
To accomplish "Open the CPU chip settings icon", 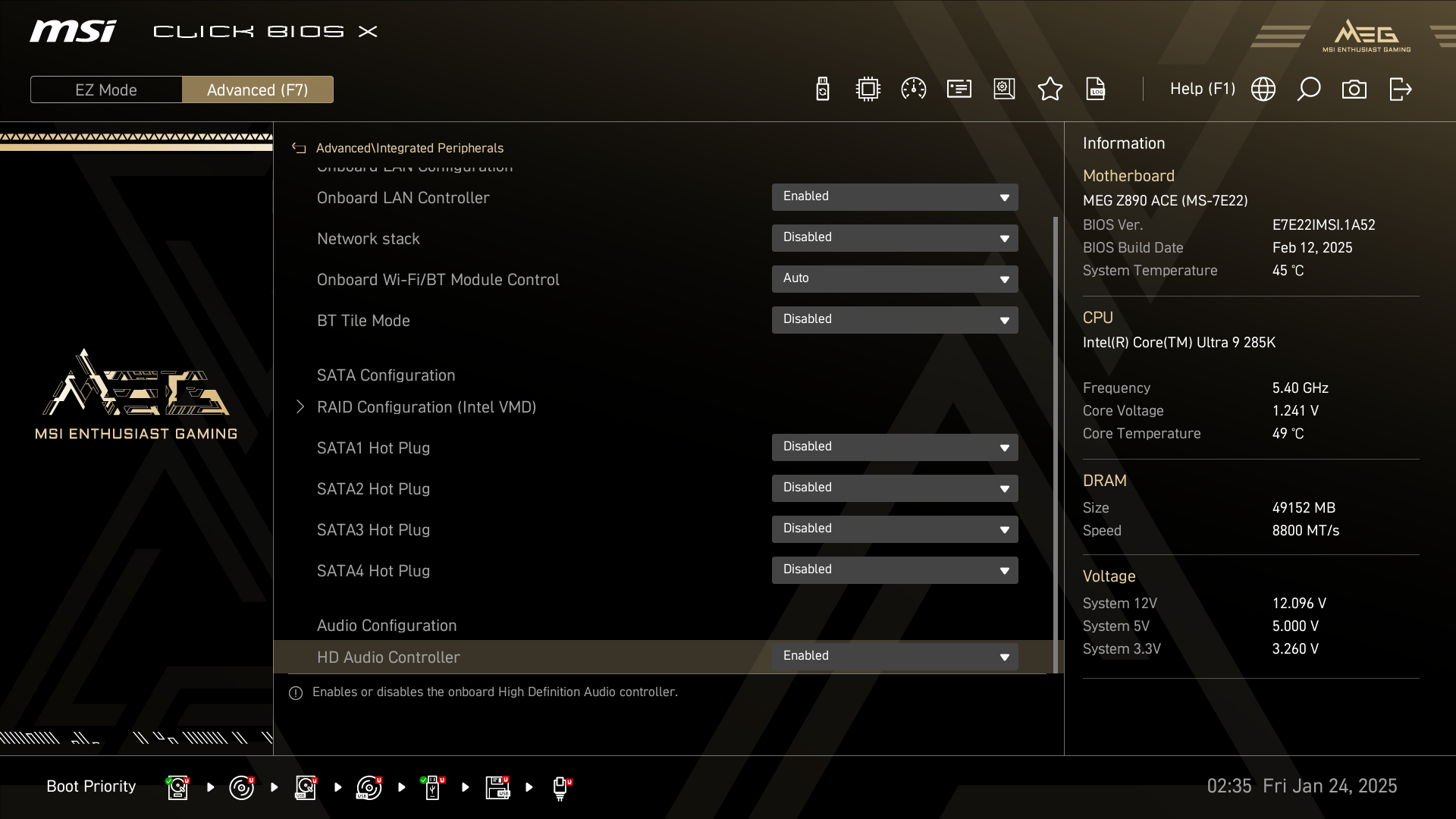I will coord(868,89).
